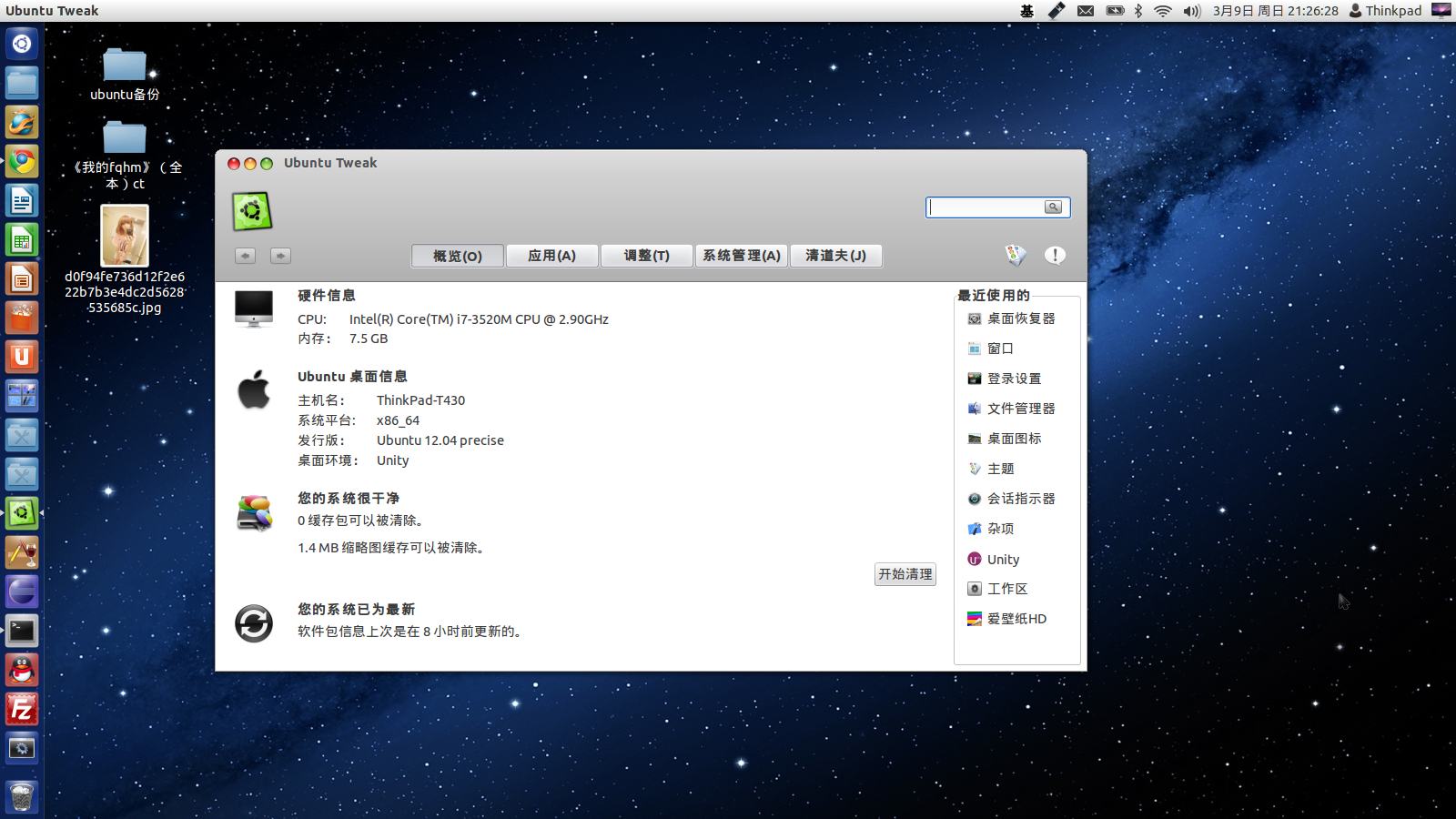Select Ubuntu Tweak icon in the launcher
1456x819 pixels.
pos(22,513)
